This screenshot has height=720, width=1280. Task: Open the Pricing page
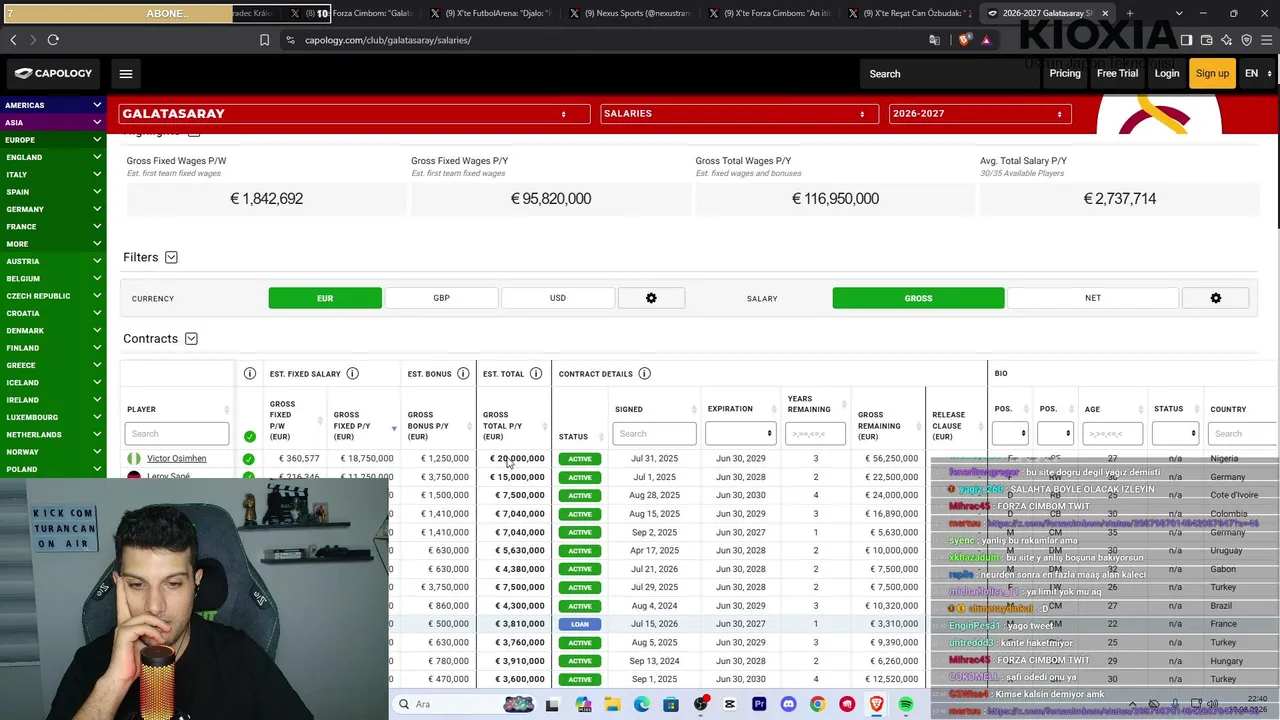pyautogui.click(x=1065, y=73)
